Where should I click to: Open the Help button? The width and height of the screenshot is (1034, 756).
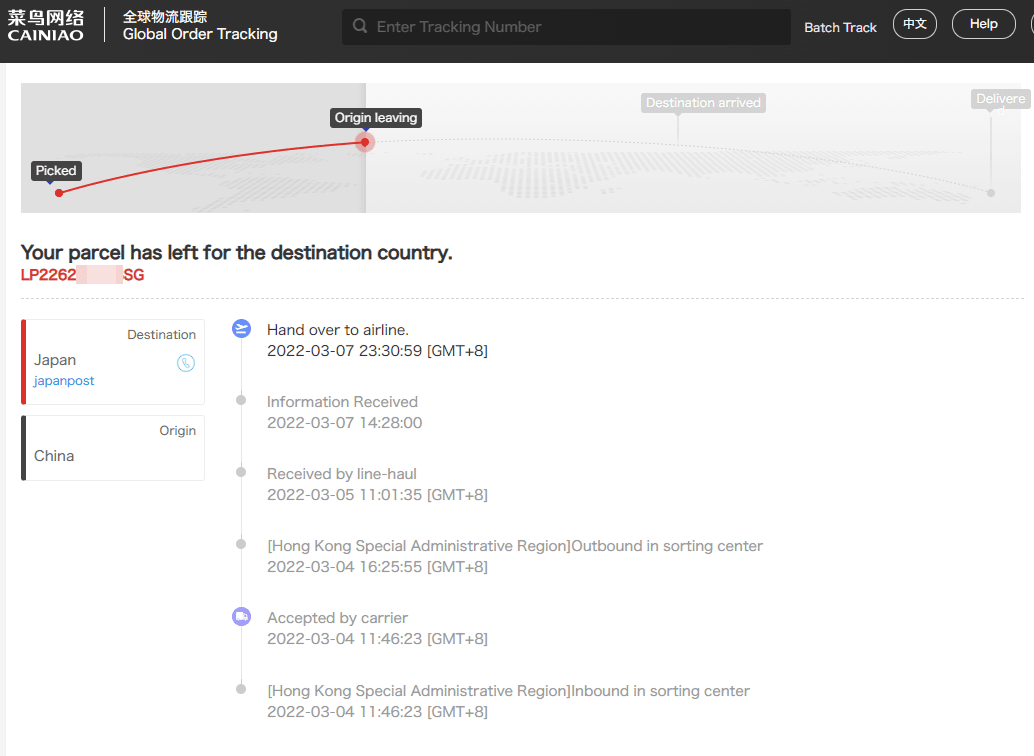(983, 24)
